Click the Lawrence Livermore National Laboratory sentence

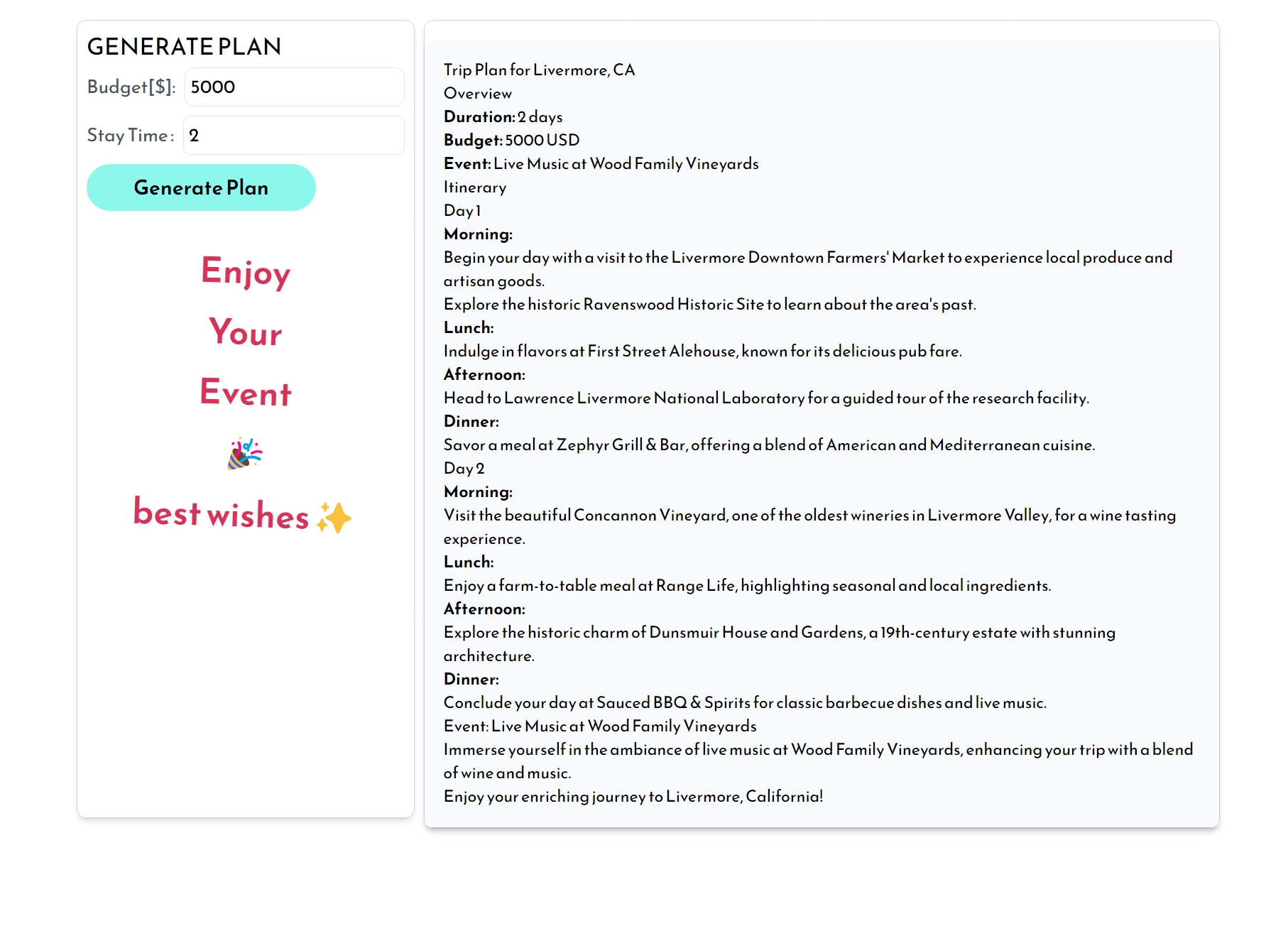(x=767, y=398)
